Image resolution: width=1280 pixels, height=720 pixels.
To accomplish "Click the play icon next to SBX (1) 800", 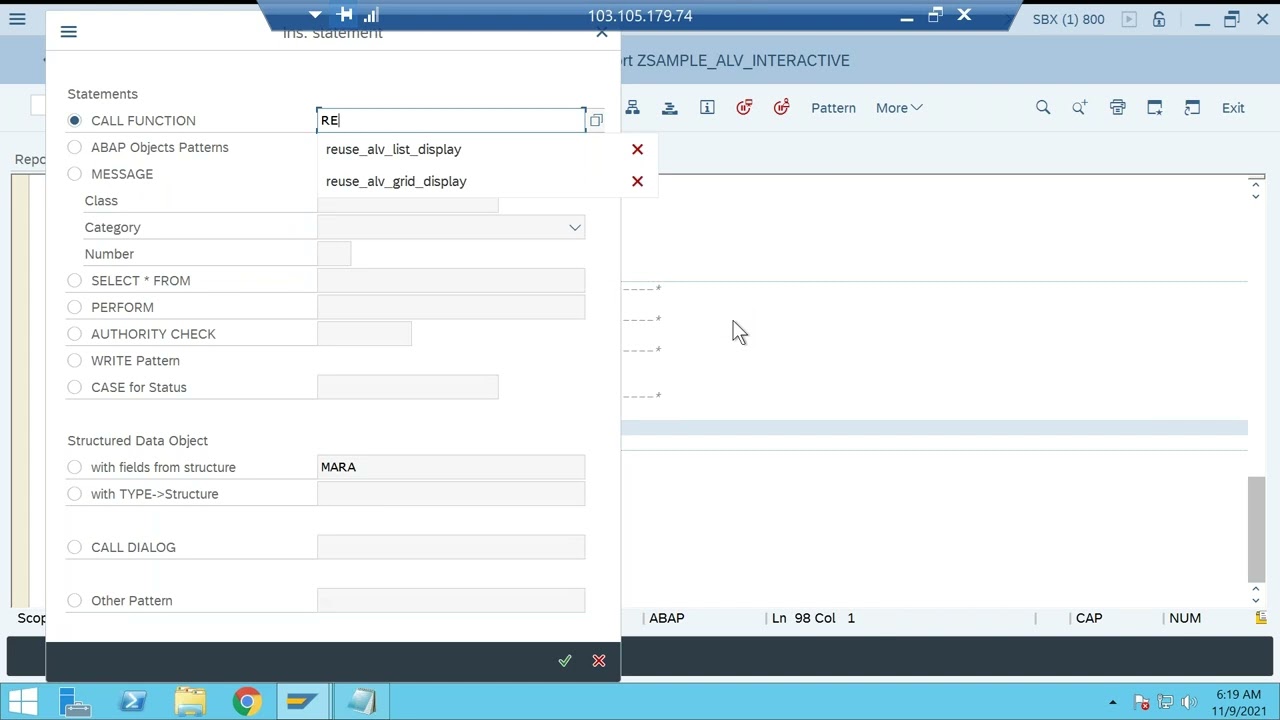I will [x=1129, y=19].
